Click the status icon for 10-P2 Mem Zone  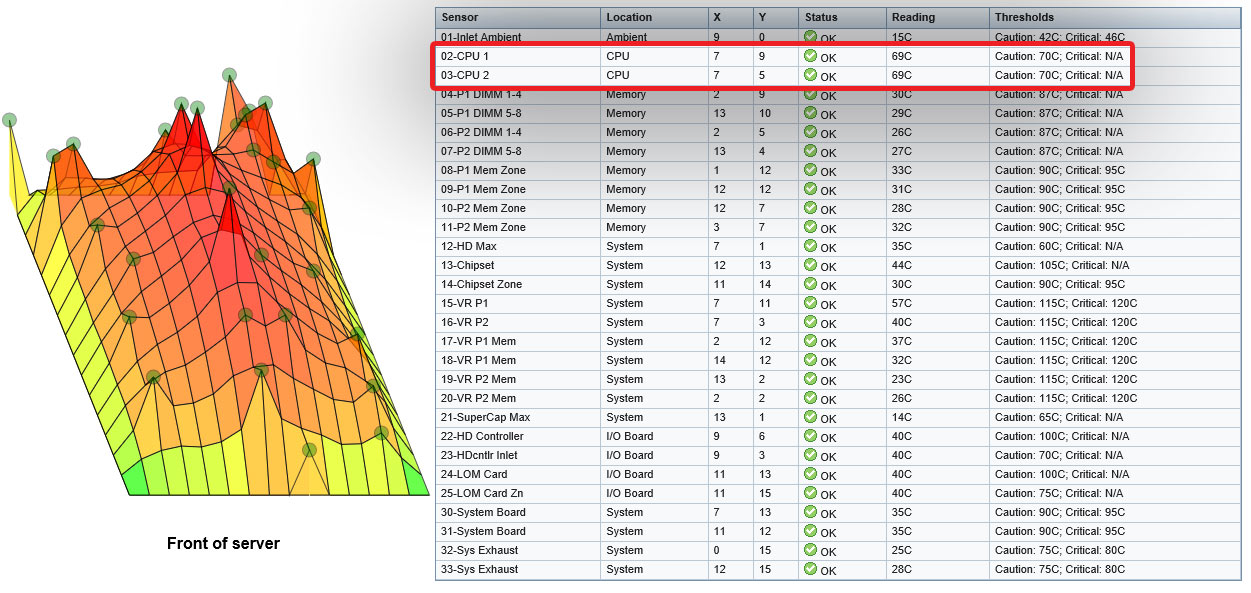point(811,208)
